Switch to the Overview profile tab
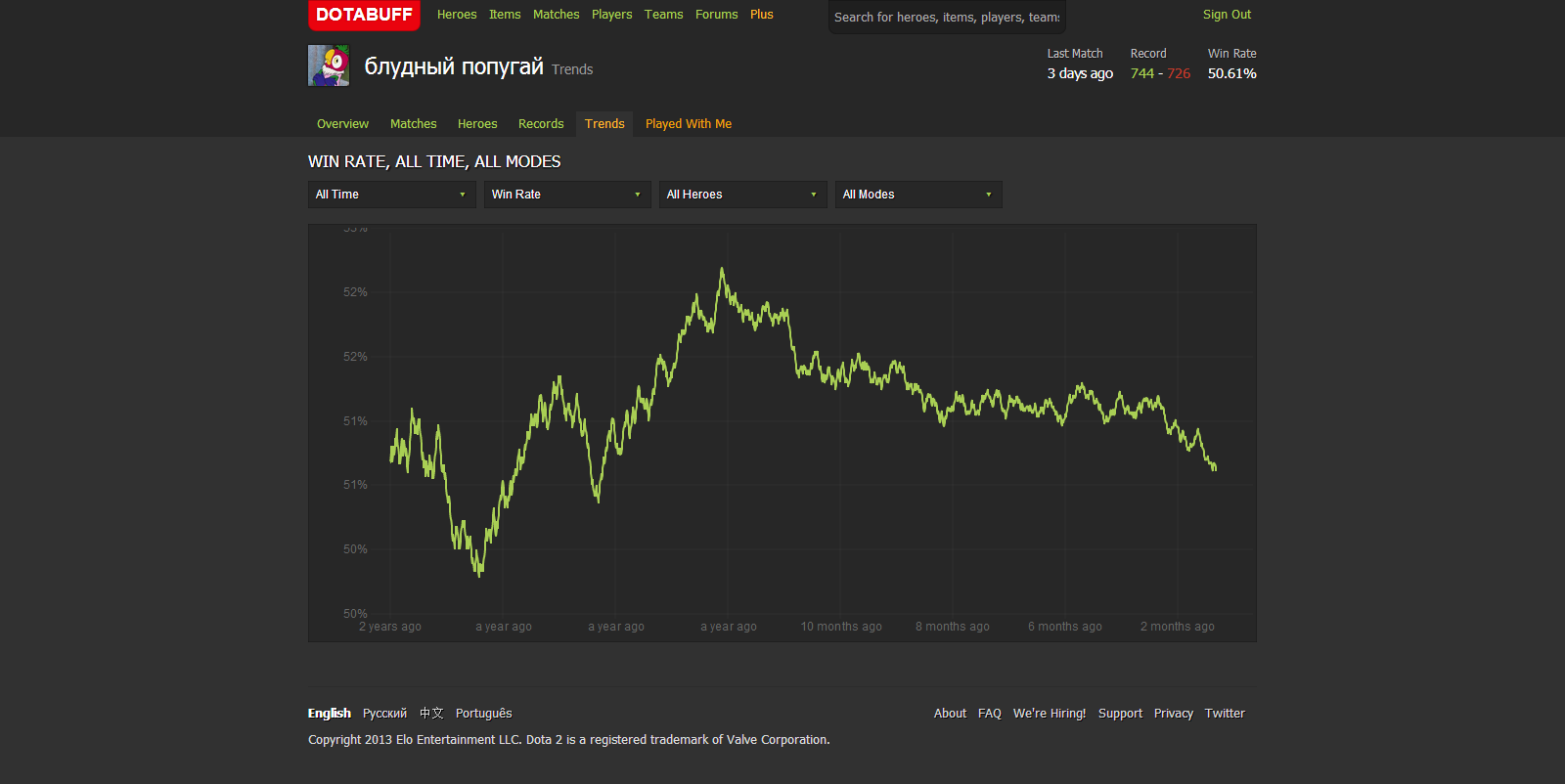 click(x=342, y=124)
